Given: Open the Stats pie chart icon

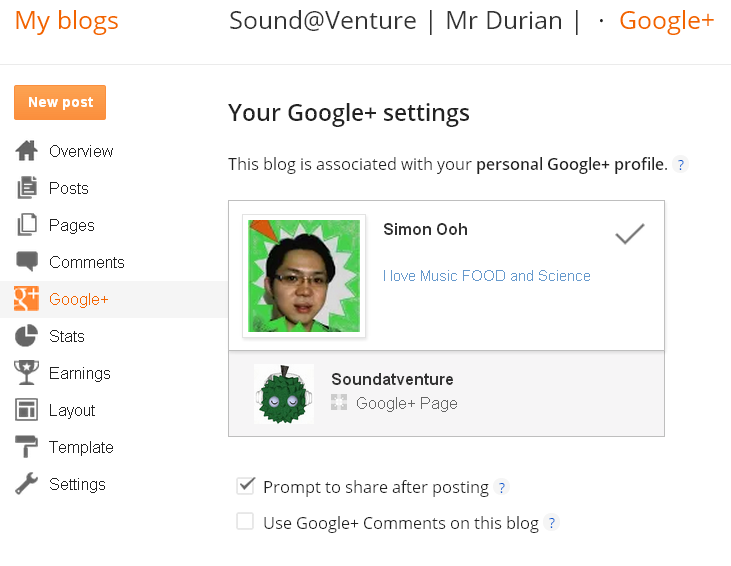Looking at the screenshot, I should tap(26, 336).
